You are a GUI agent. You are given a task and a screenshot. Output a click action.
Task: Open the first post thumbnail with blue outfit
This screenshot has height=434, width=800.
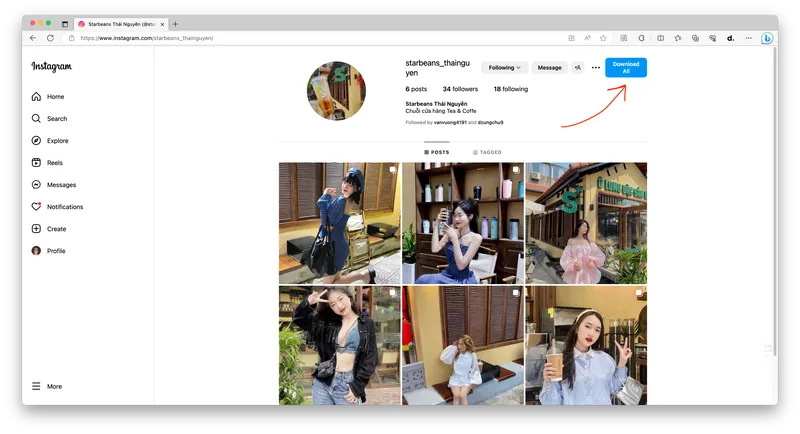click(x=339, y=223)
